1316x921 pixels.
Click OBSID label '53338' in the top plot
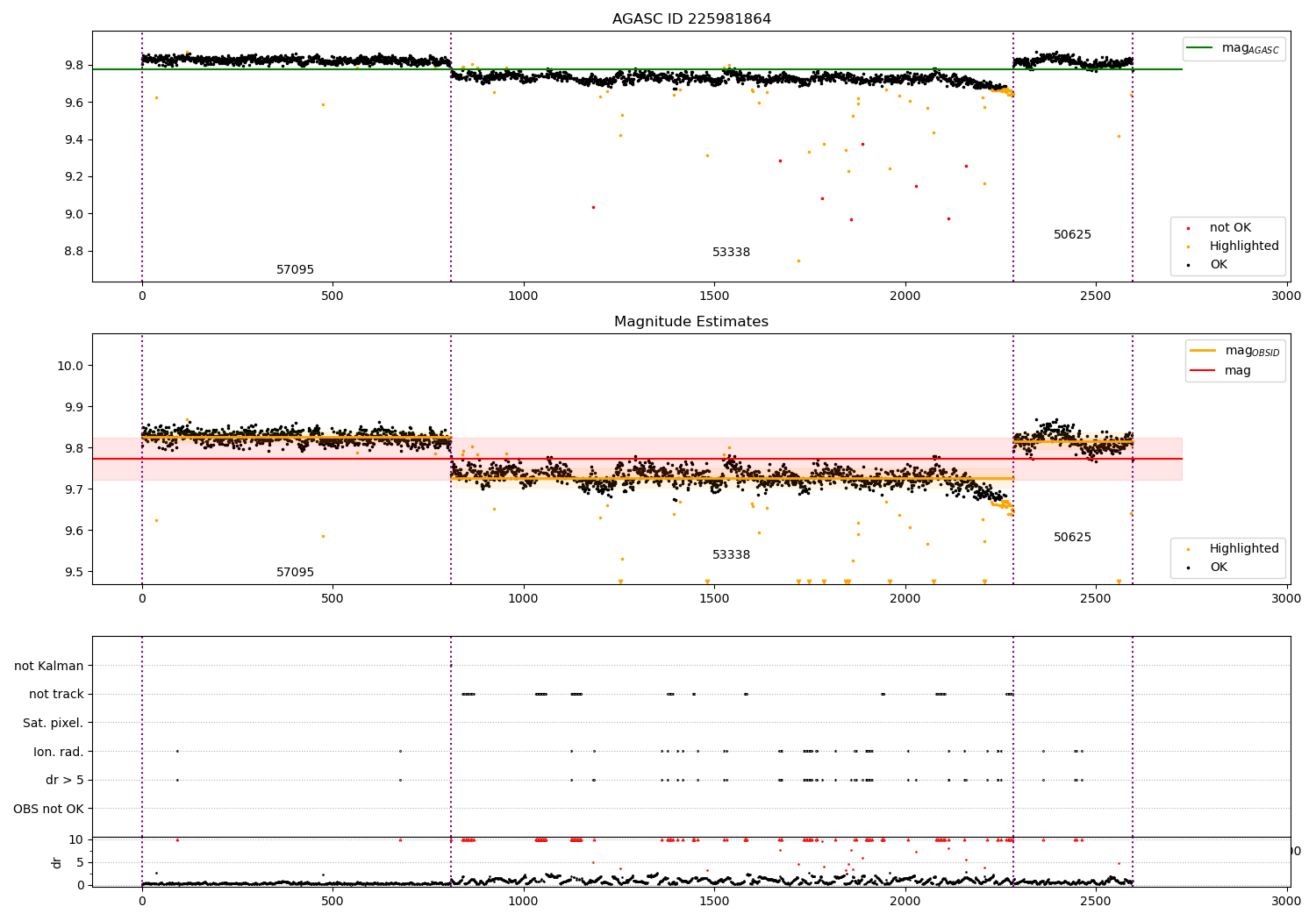tap(731, 253)
